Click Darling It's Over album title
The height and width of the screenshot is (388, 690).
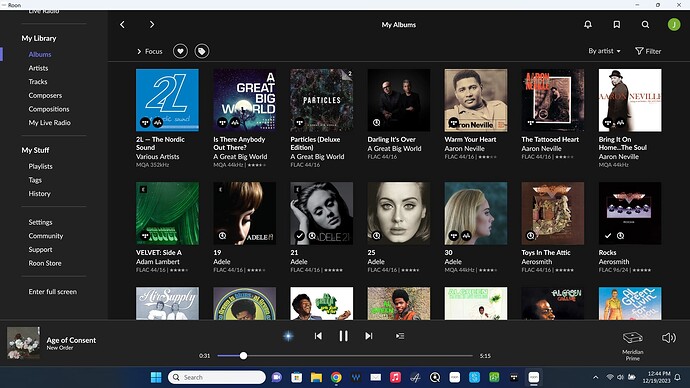[x=392, y=139]
